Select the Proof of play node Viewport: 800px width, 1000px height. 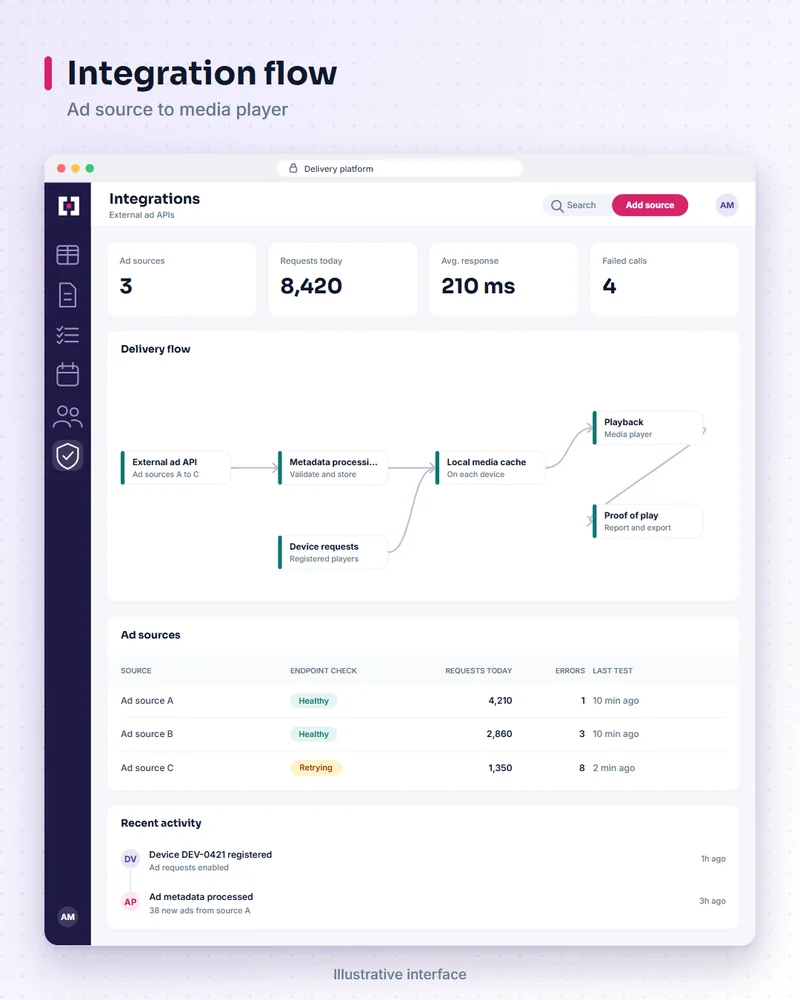648,521
